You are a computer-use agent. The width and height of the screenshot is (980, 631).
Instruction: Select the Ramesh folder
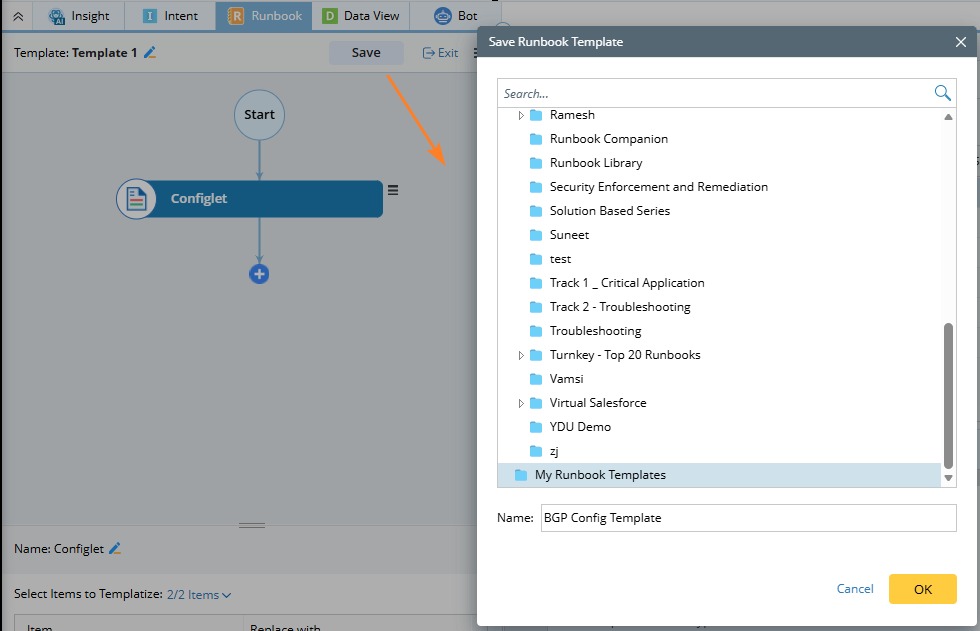(x=572, y=115)
